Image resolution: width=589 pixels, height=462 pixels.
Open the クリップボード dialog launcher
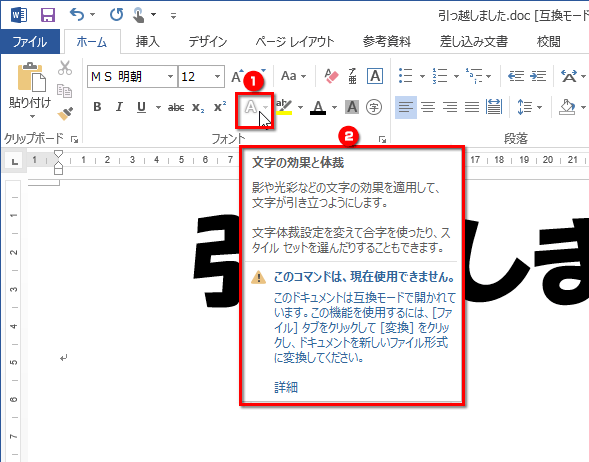coord(74,140)
